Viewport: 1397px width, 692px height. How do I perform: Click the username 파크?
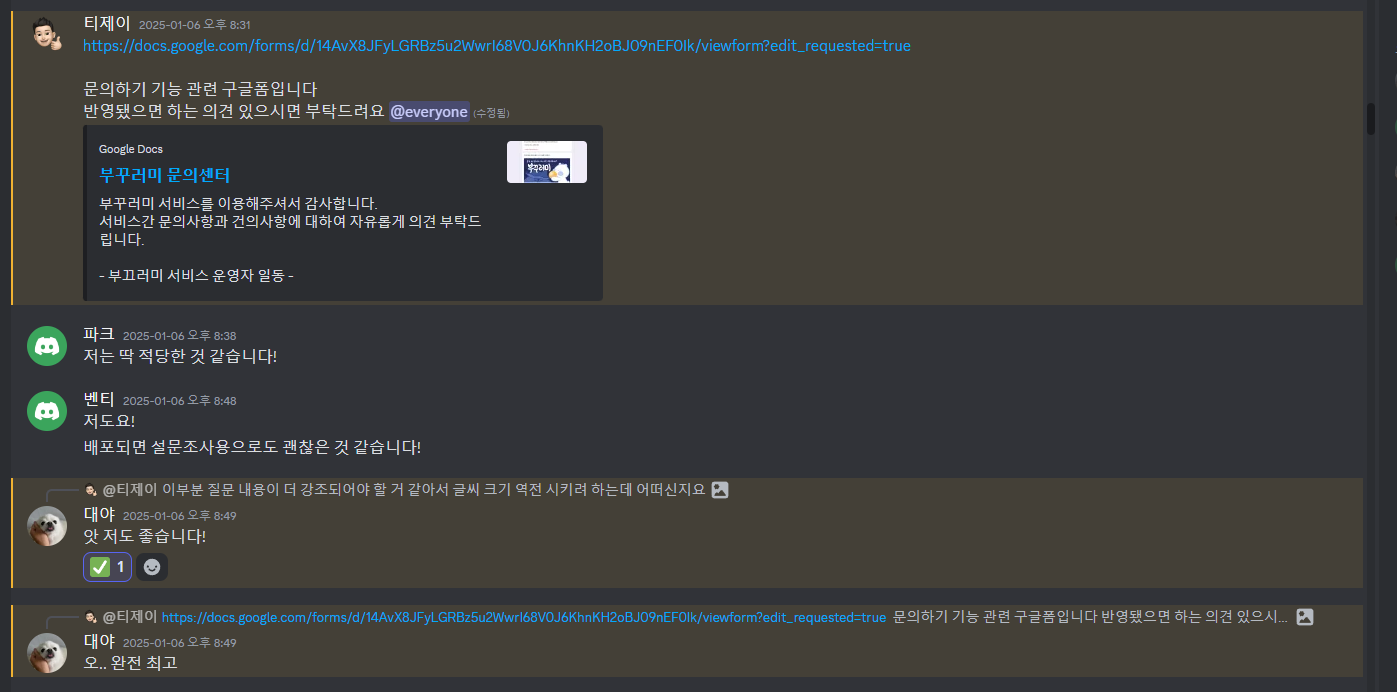point(99,334)
